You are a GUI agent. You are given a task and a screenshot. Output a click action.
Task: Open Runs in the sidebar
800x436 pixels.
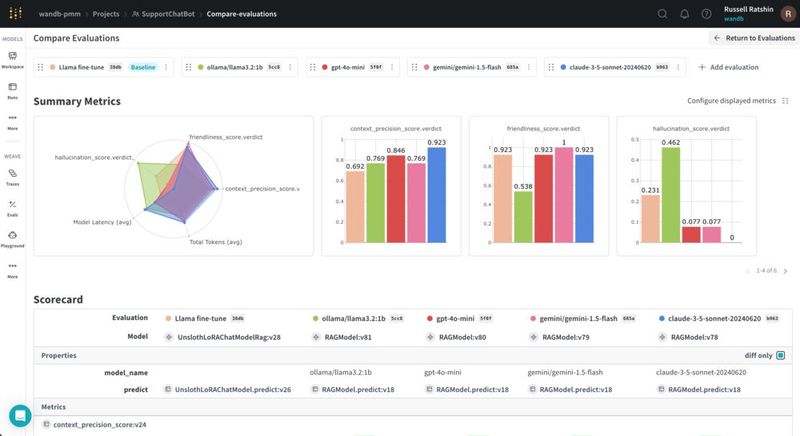click(x=12, y=91)
